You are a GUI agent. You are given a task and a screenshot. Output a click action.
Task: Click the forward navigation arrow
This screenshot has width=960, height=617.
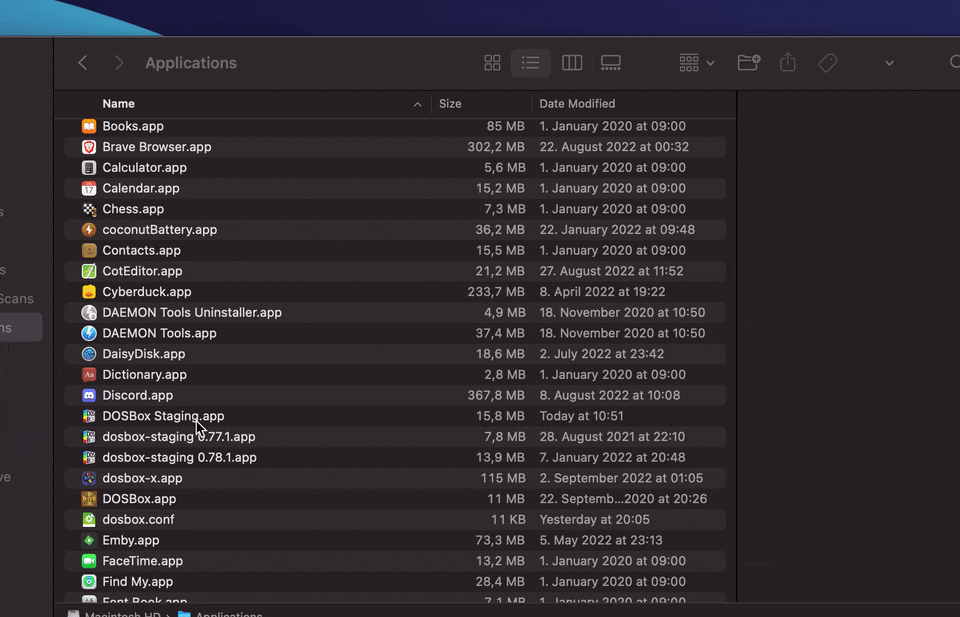click(x=118, y=62)
